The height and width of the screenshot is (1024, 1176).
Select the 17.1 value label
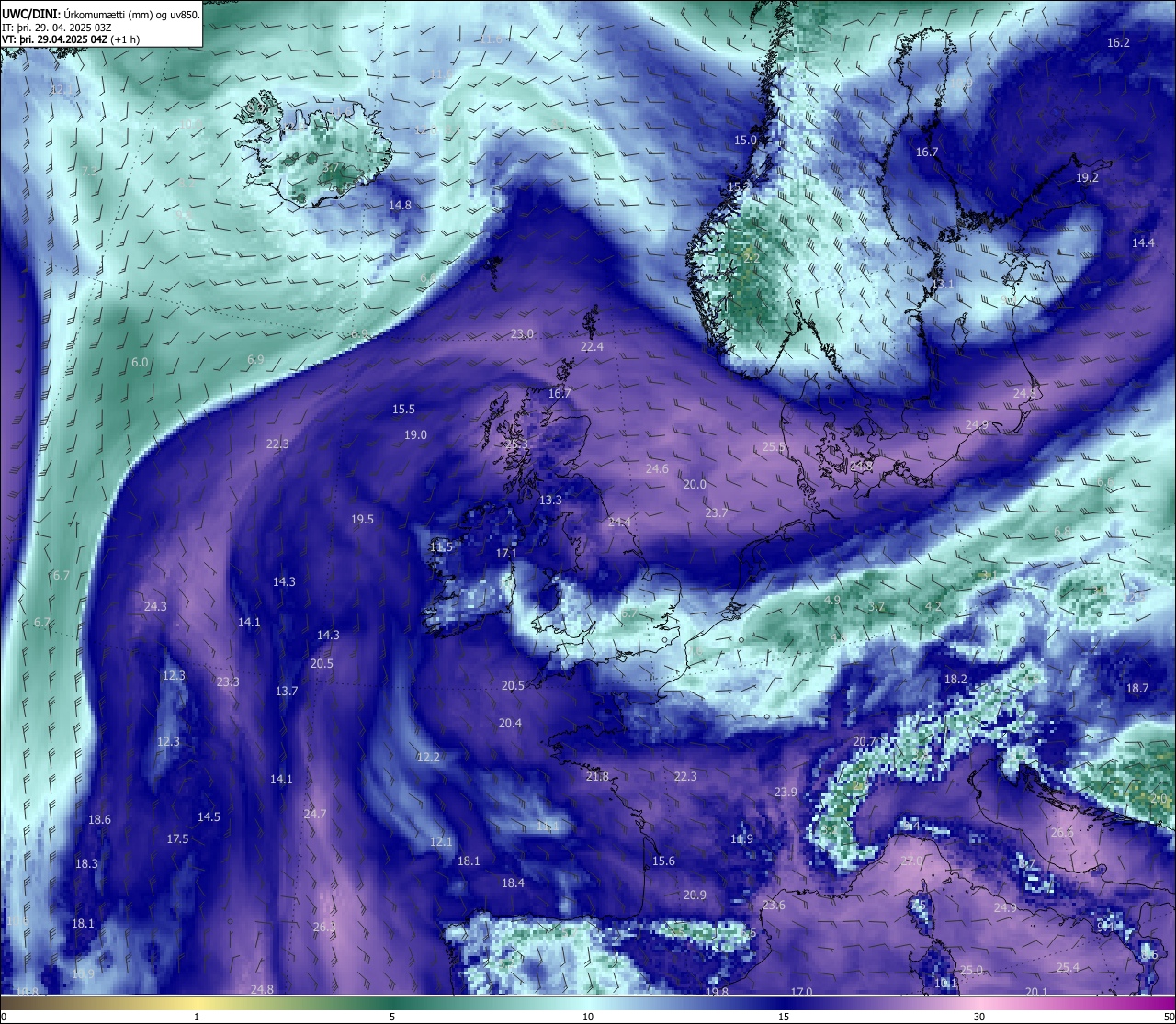(x=506, y=553)
